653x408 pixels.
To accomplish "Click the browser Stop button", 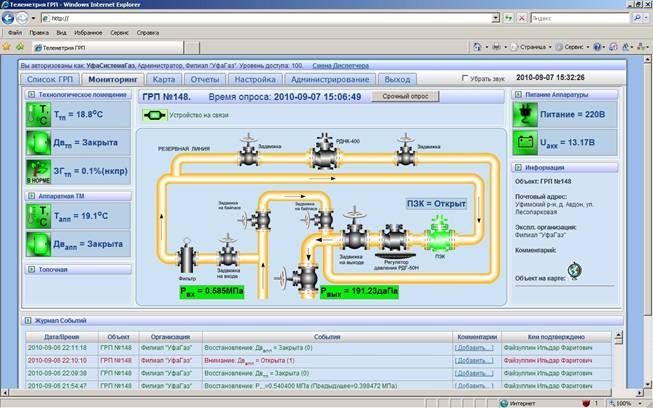I will (521, 18).
